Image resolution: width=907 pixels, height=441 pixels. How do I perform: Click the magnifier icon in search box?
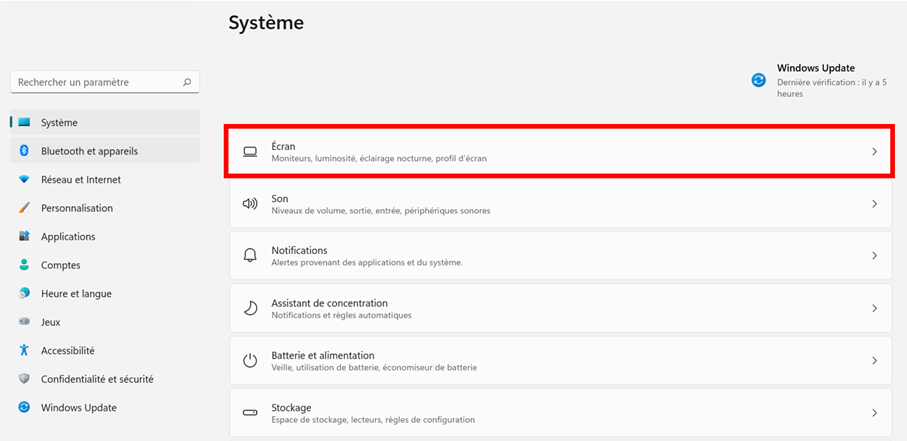187,82
